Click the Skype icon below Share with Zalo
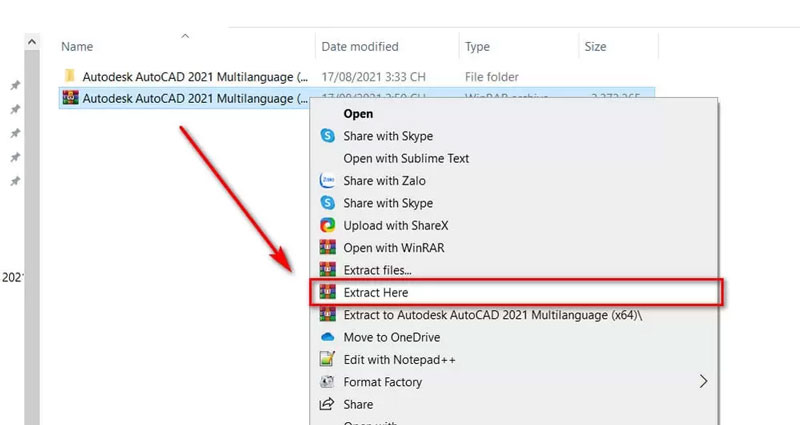800x425 pixels. (327, 203)
